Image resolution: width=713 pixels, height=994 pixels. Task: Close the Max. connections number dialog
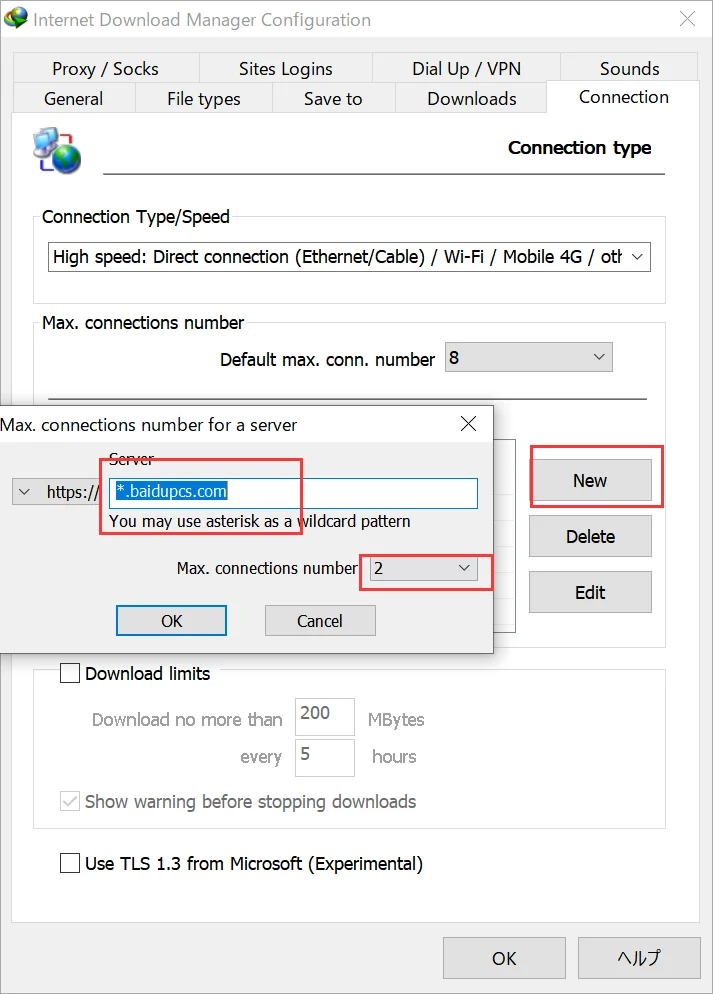[x=468, y=423]
